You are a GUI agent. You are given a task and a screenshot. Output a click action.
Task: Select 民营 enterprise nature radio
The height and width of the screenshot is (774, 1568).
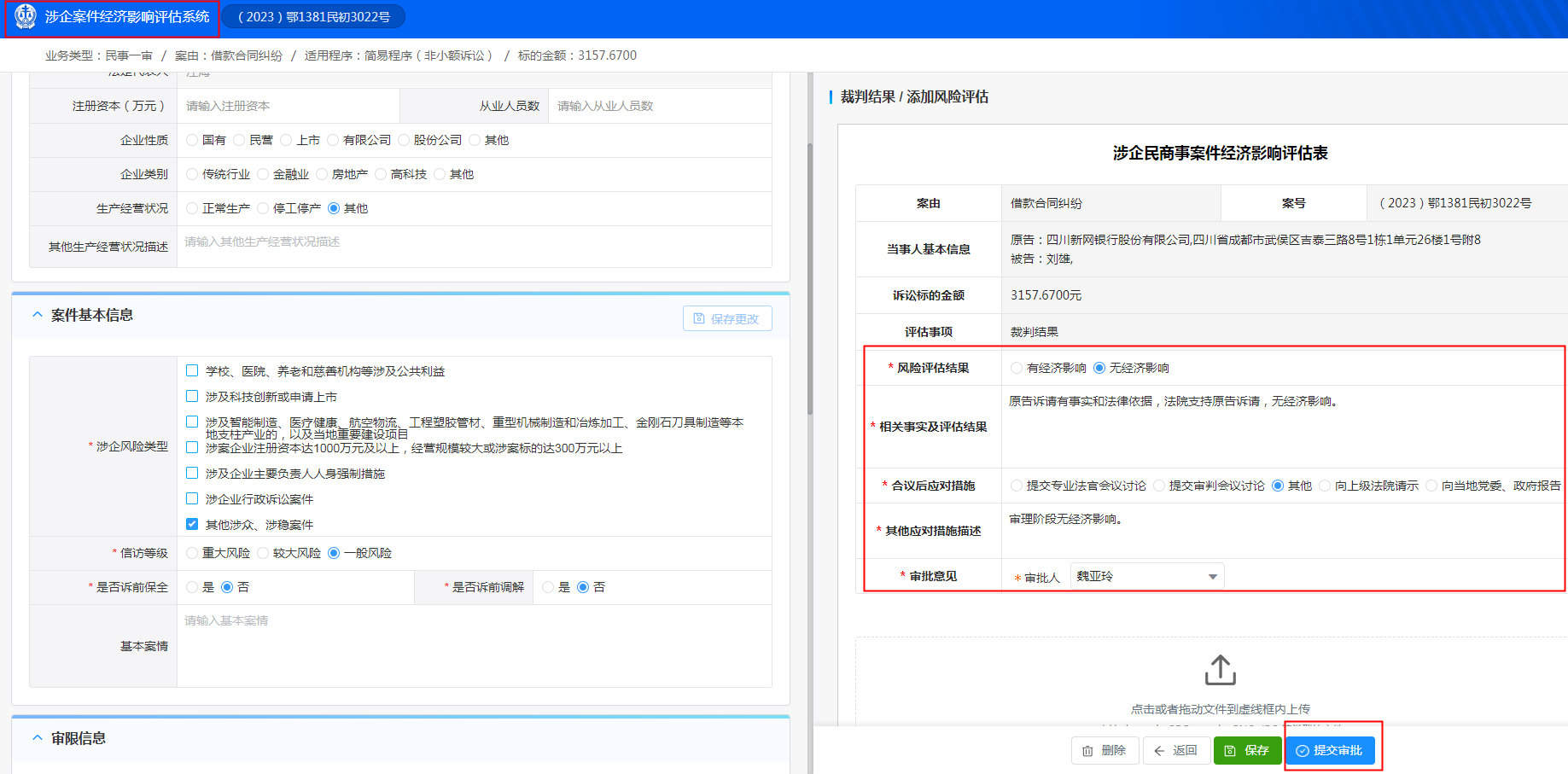pyautogui.click(x=239, y=140)
